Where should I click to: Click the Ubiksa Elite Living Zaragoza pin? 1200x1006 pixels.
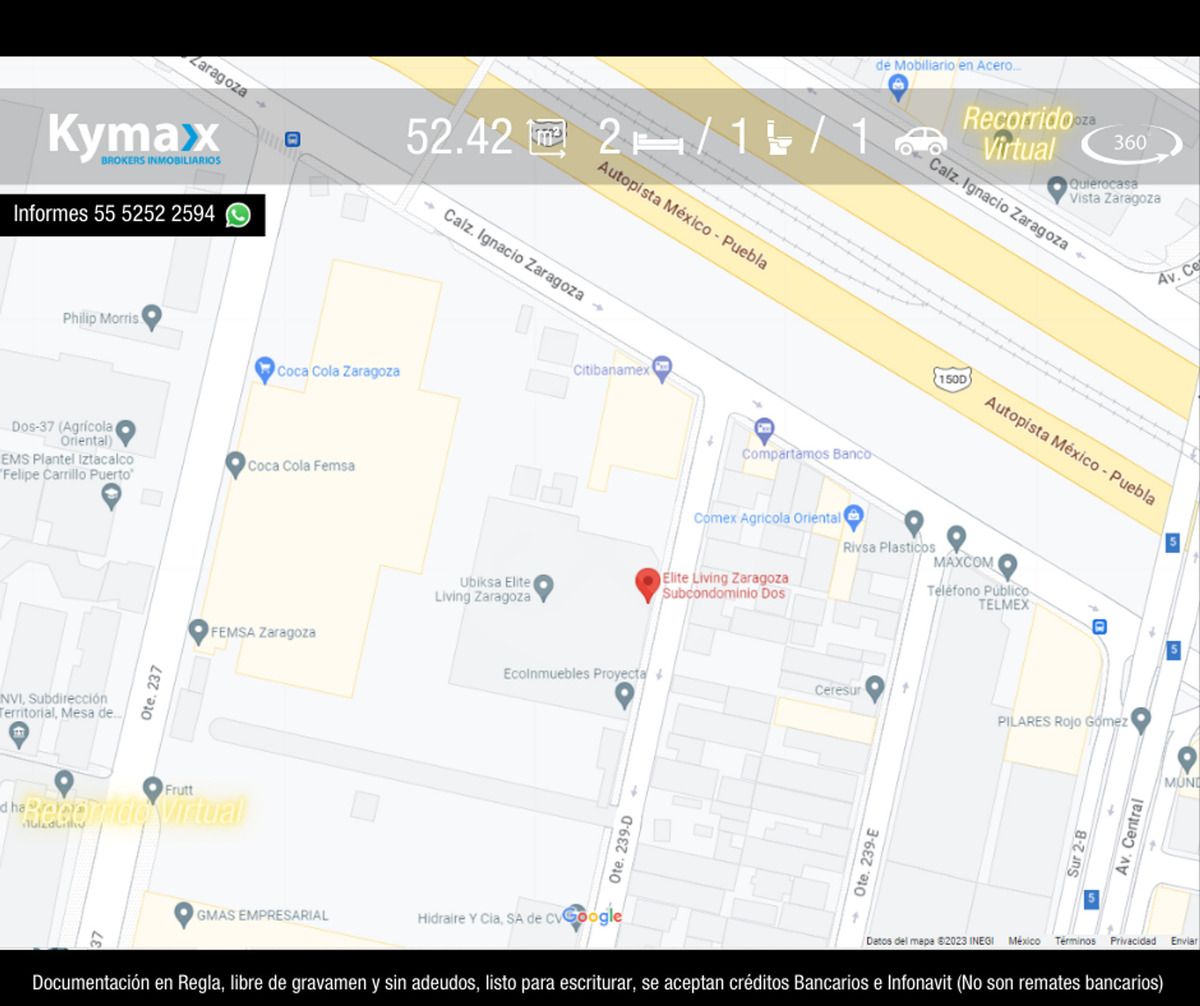tap(543, 587)
